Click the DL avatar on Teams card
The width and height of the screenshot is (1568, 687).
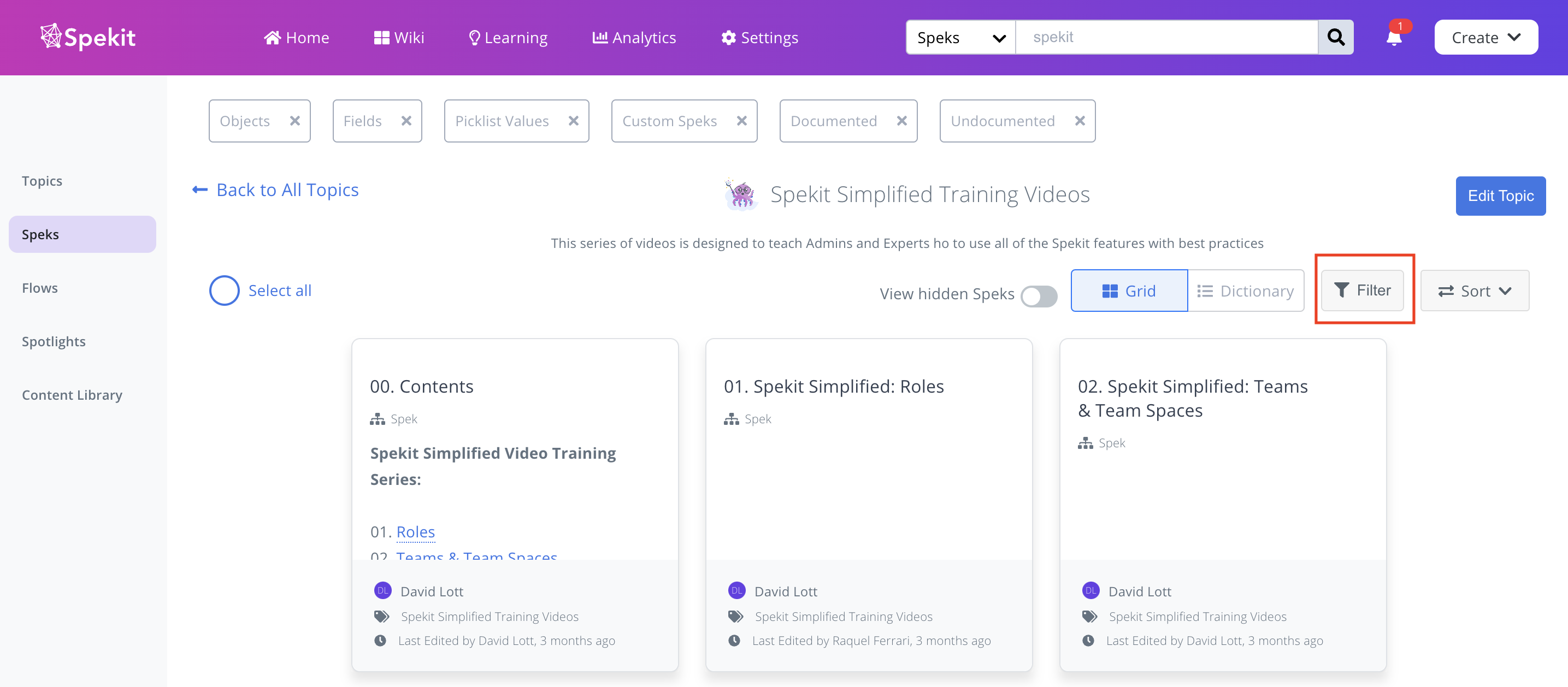tap(1090, 590)
